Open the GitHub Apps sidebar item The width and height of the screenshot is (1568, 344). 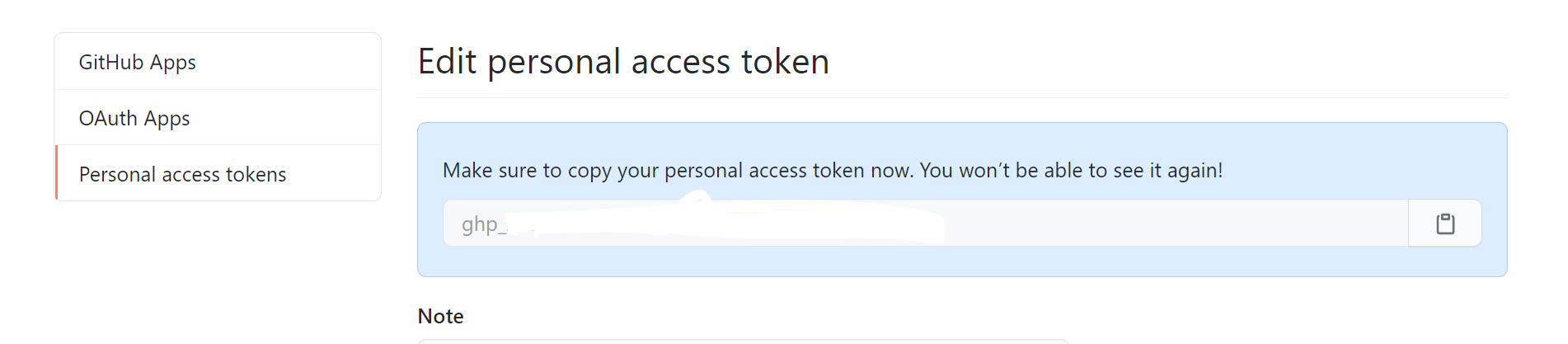click(218, 62)
